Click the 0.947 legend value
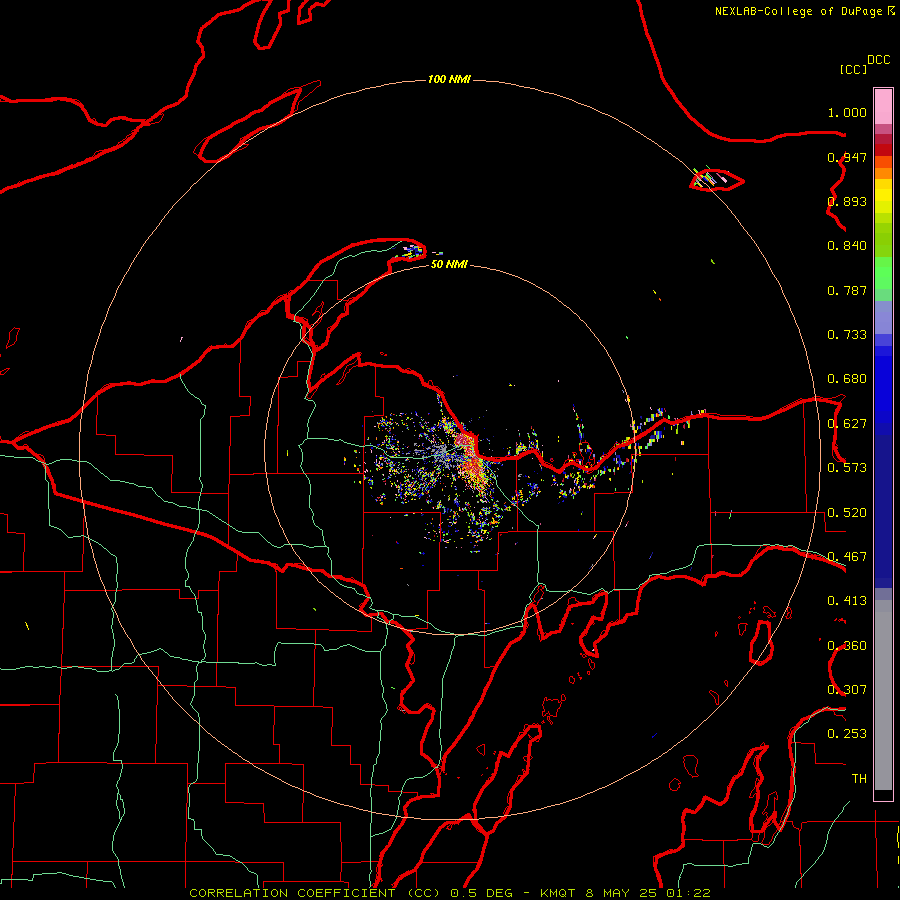This screenshot has width=900, height=900. click(x=847, y=157)
